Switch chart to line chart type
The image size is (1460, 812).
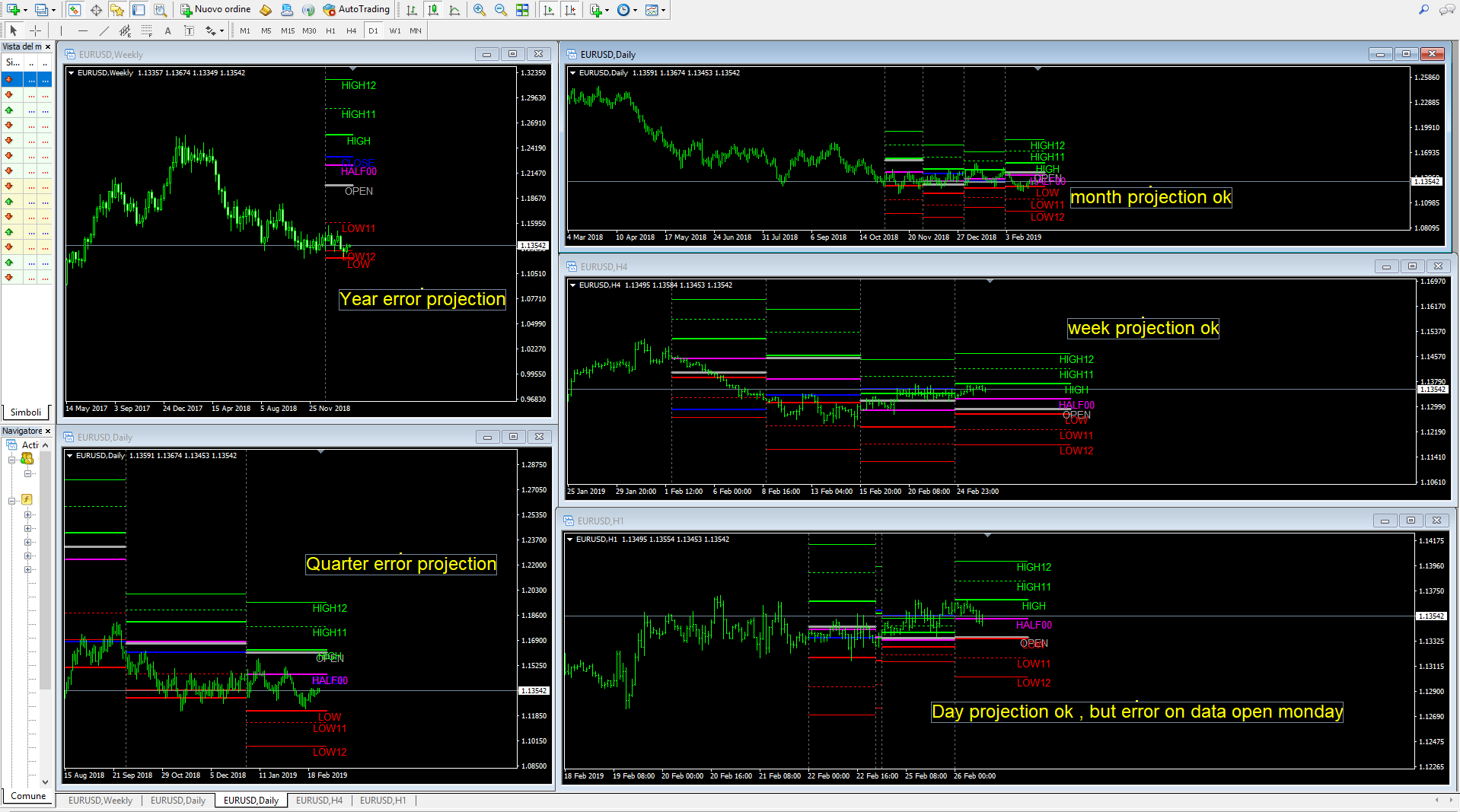[x=454, y=10]
